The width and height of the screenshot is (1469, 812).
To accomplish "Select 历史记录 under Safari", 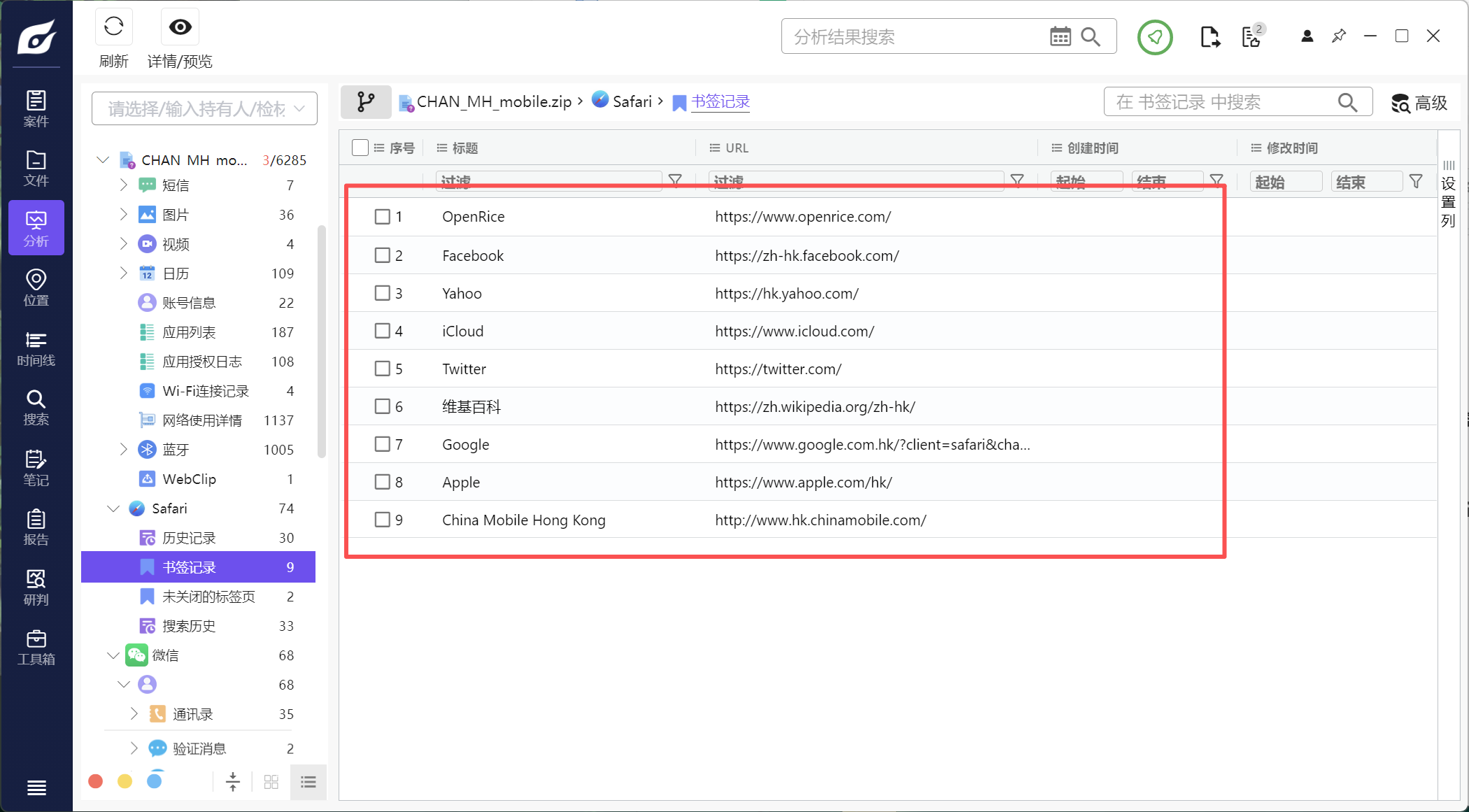I will click(x=189, y=538).
